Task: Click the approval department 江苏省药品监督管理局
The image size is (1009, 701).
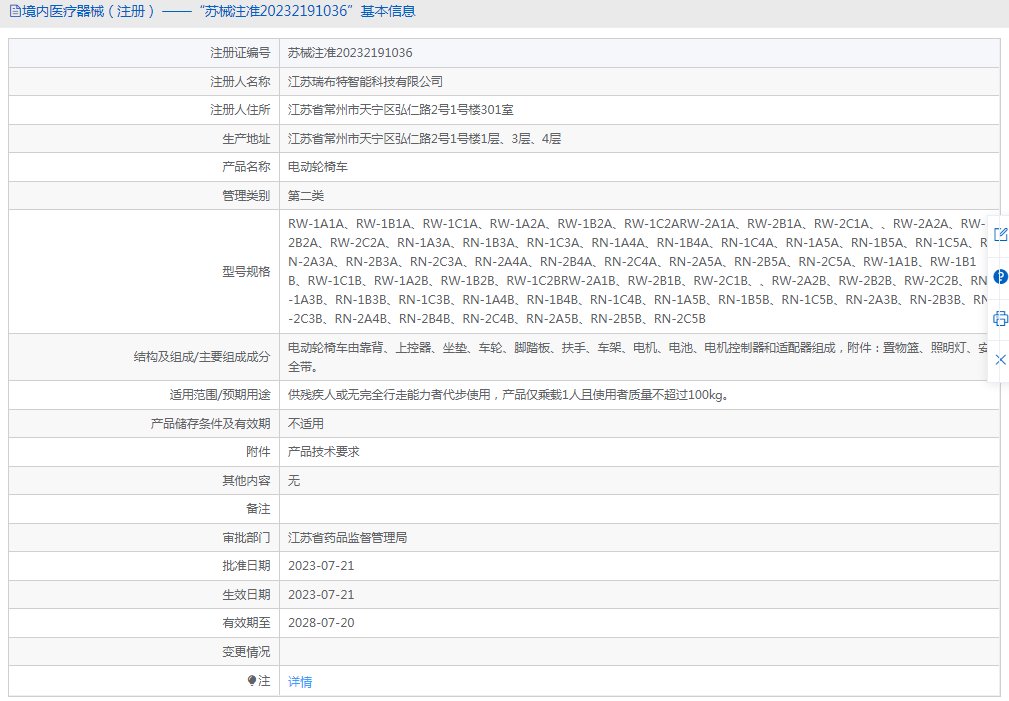Action: 347,537
